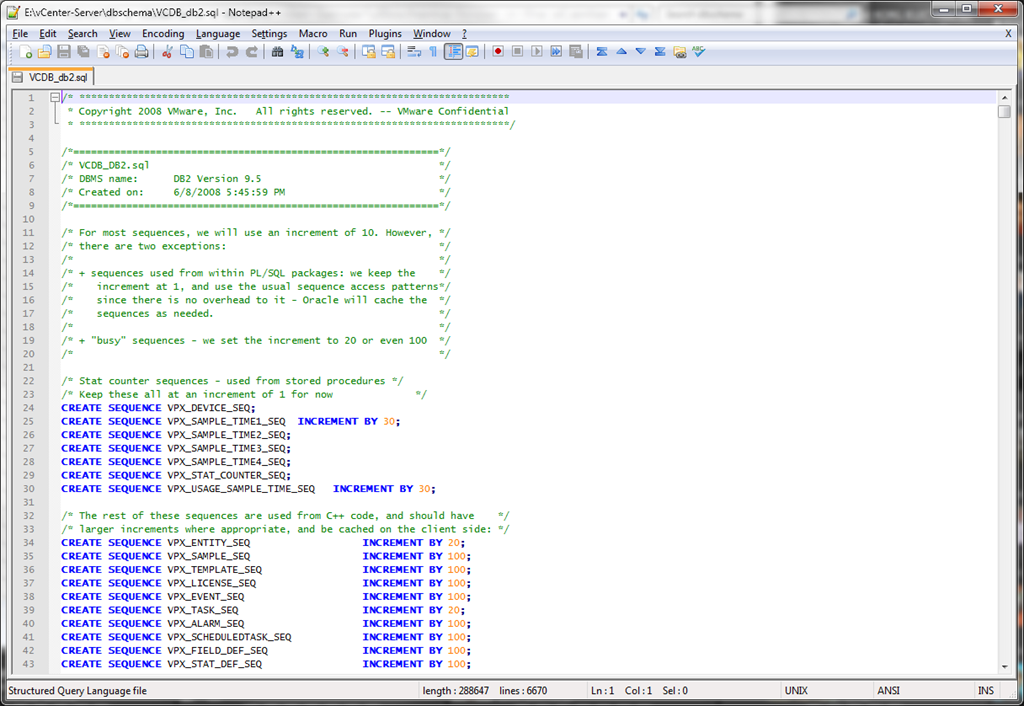Open the Plugins menu
Screen dimensions: 1024x706
tap(385, 33)
